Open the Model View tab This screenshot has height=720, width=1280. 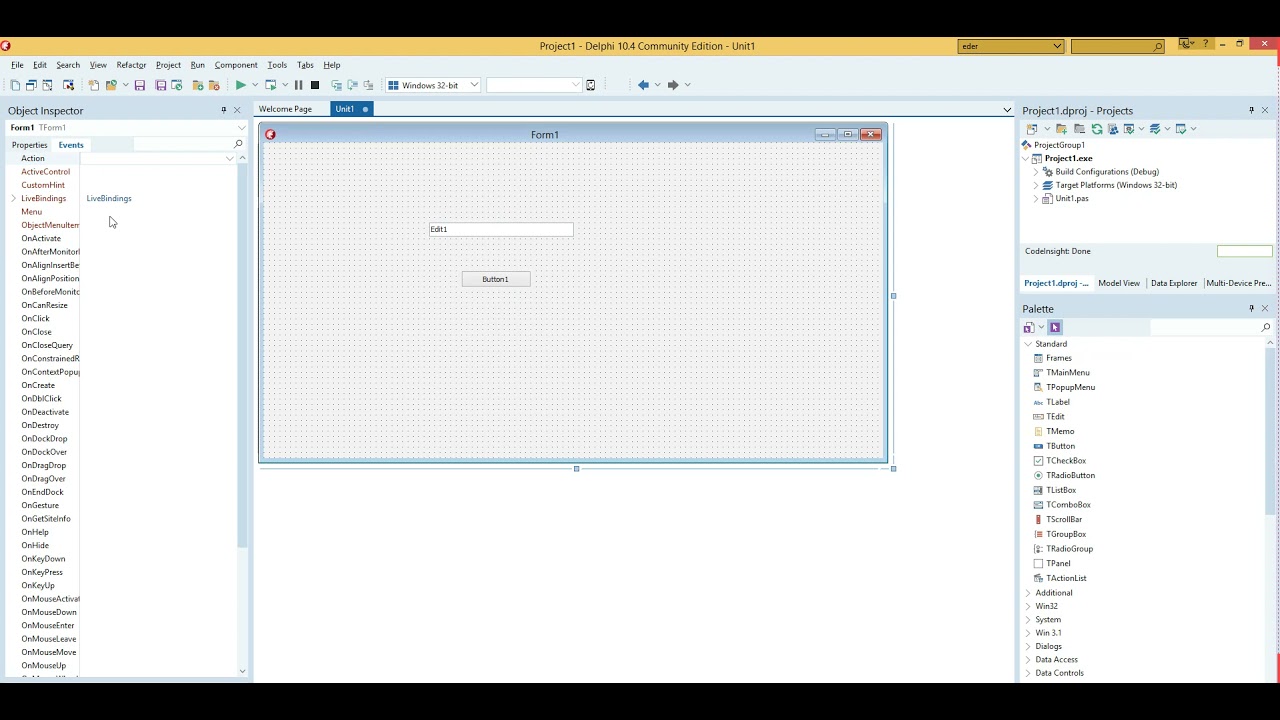[x=1119, y=283]
